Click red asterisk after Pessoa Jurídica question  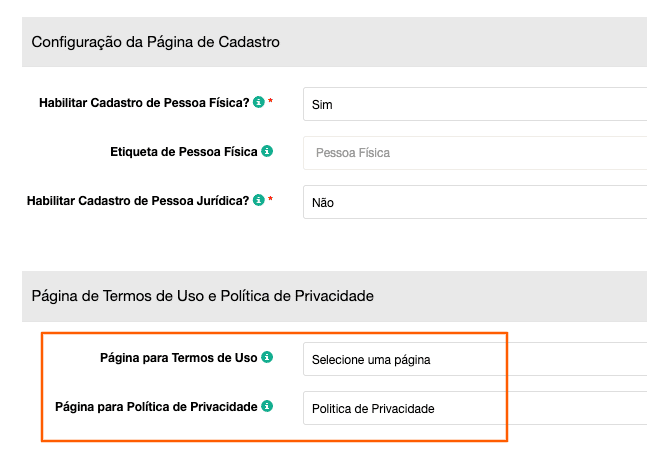pos(270,200)
